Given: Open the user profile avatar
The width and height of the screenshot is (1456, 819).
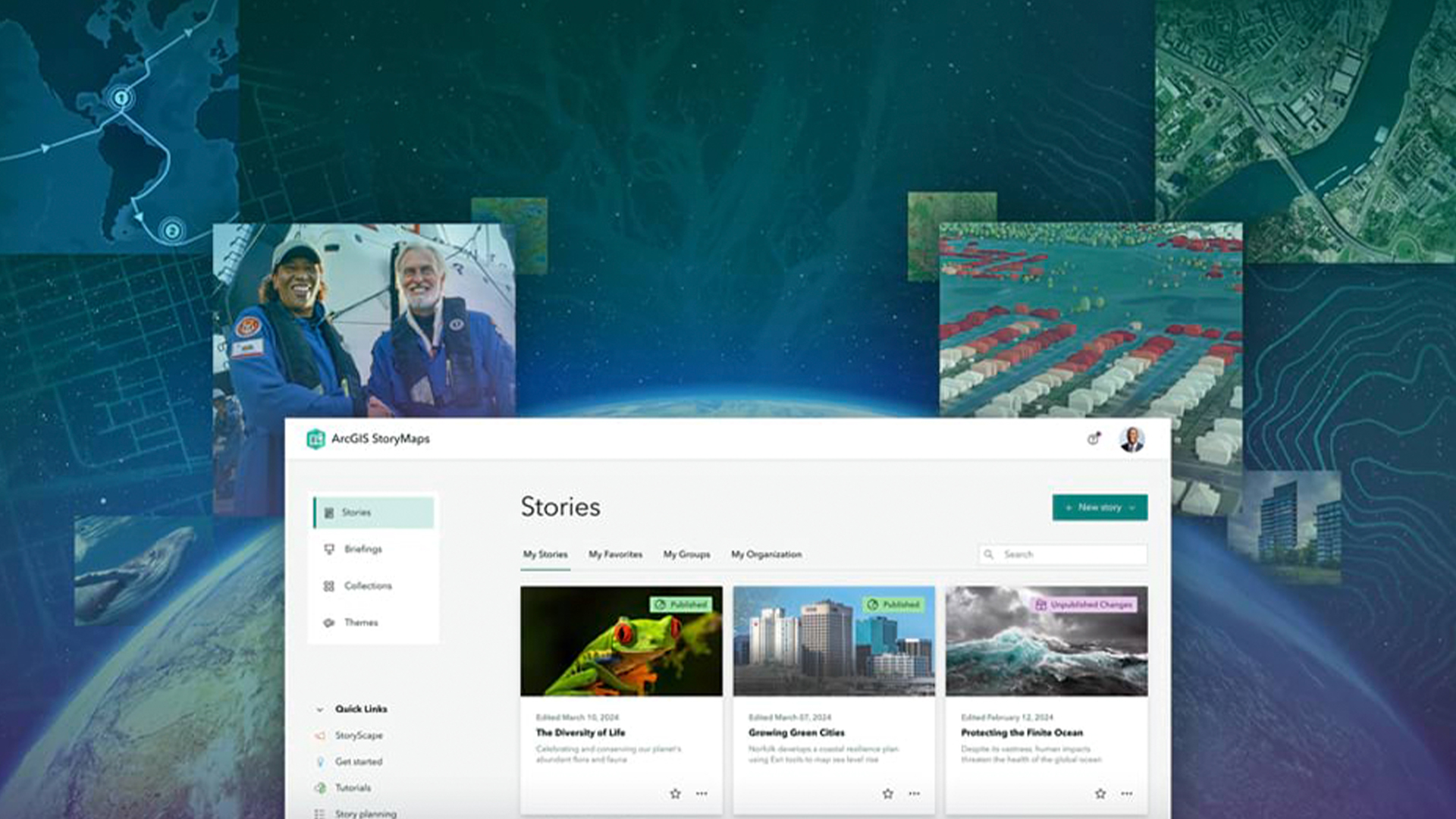Looking at the screenshot, I should pos(1131,439).
